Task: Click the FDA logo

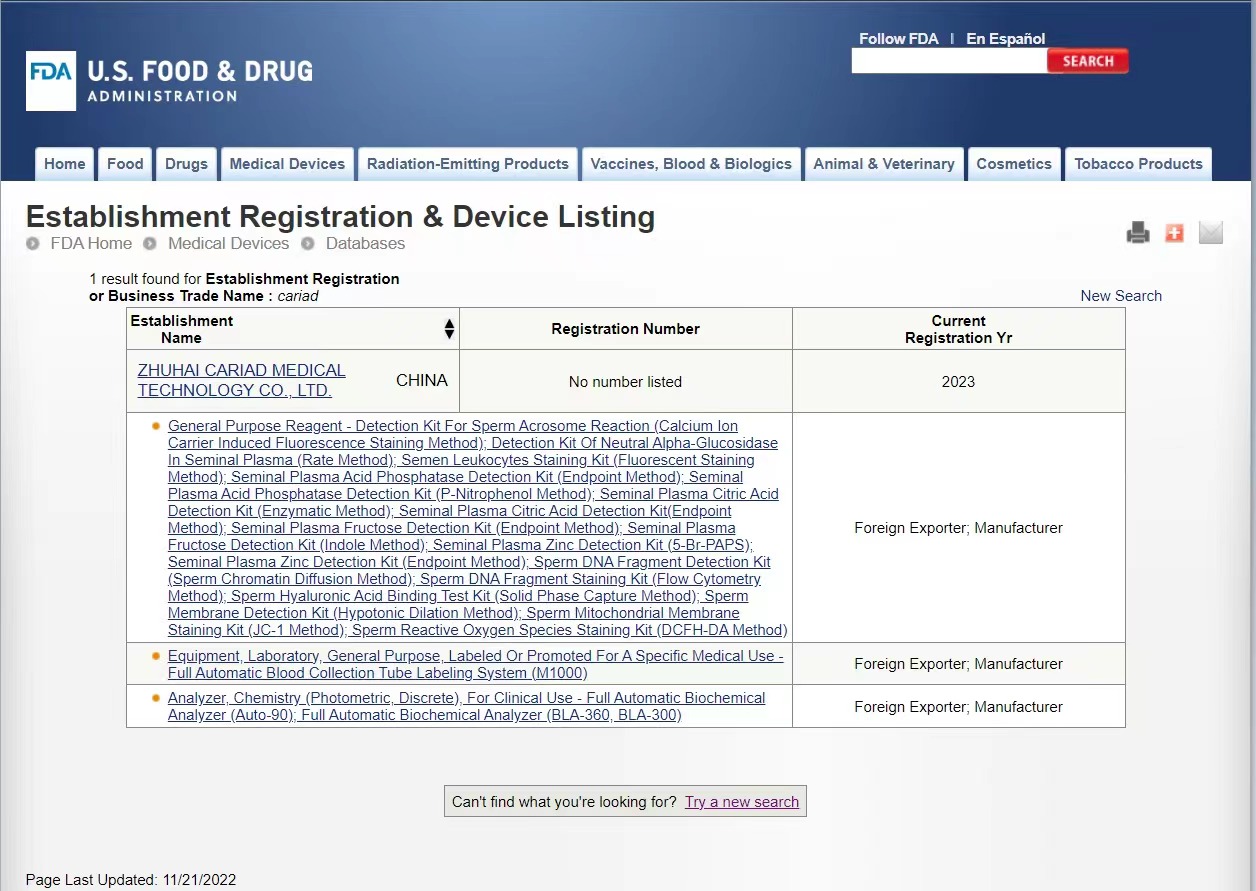Action: point(51,81)
